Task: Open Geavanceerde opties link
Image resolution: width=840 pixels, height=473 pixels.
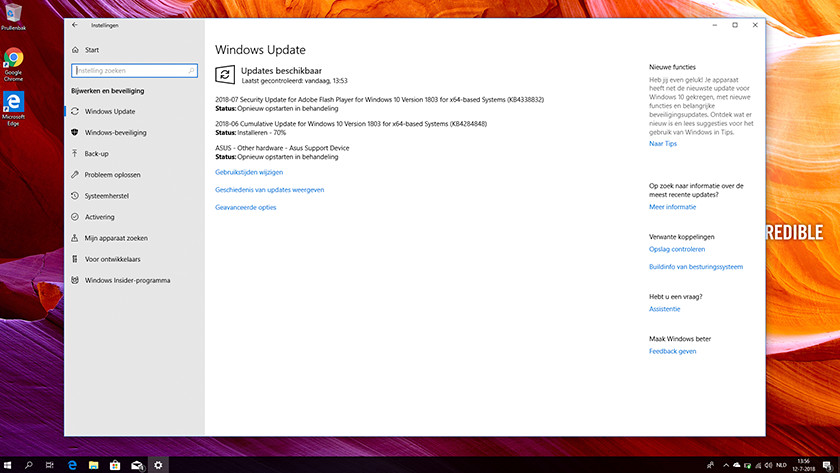Action: [245, 207]
